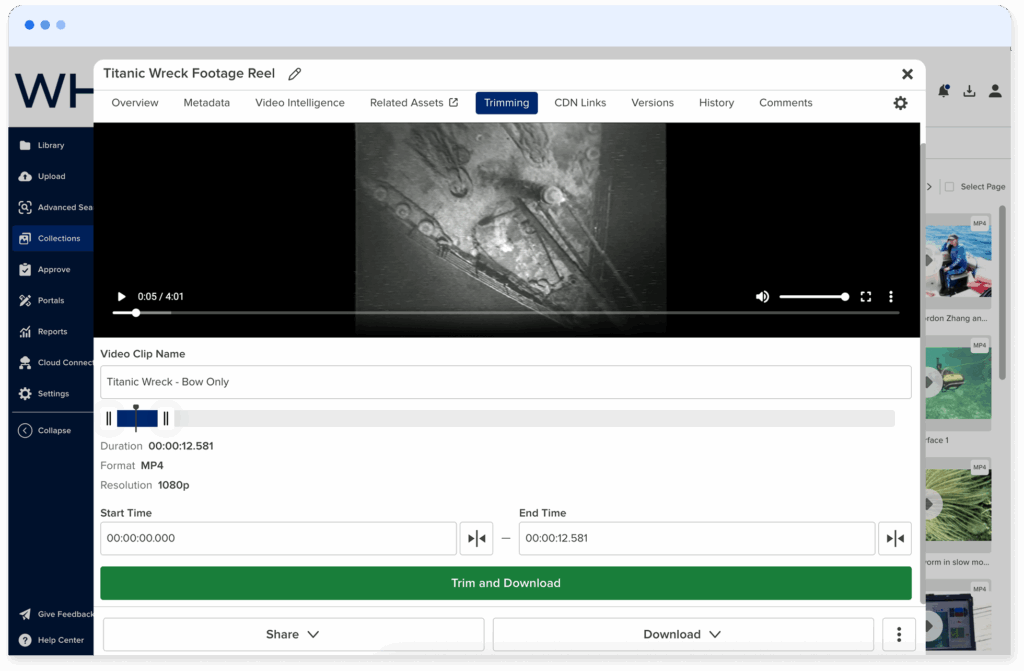Open the notifications bell
The height and width of the screenshot is (671, 1024).
tap(943, 90)
